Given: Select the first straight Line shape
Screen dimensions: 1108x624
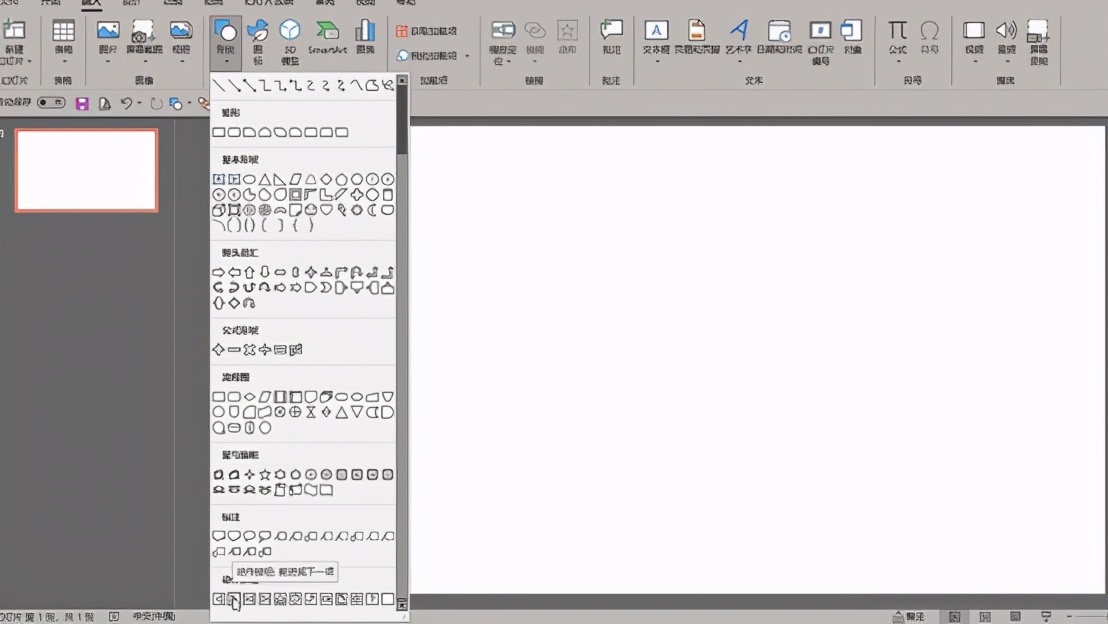Looking at the screenshot, I should 218,86.
